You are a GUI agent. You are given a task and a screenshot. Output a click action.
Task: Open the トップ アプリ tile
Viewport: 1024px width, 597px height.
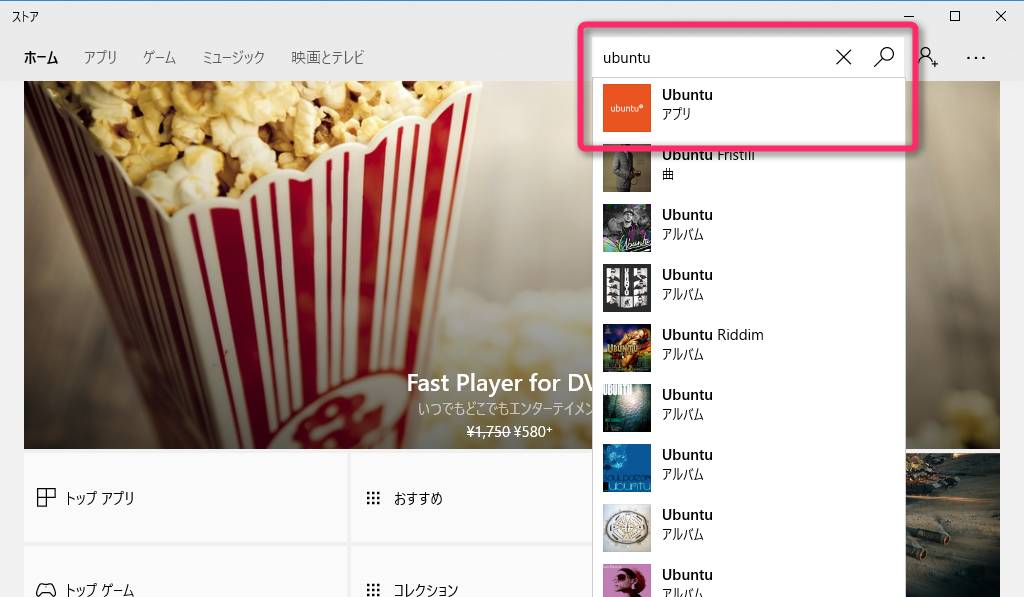pos(185,498)
